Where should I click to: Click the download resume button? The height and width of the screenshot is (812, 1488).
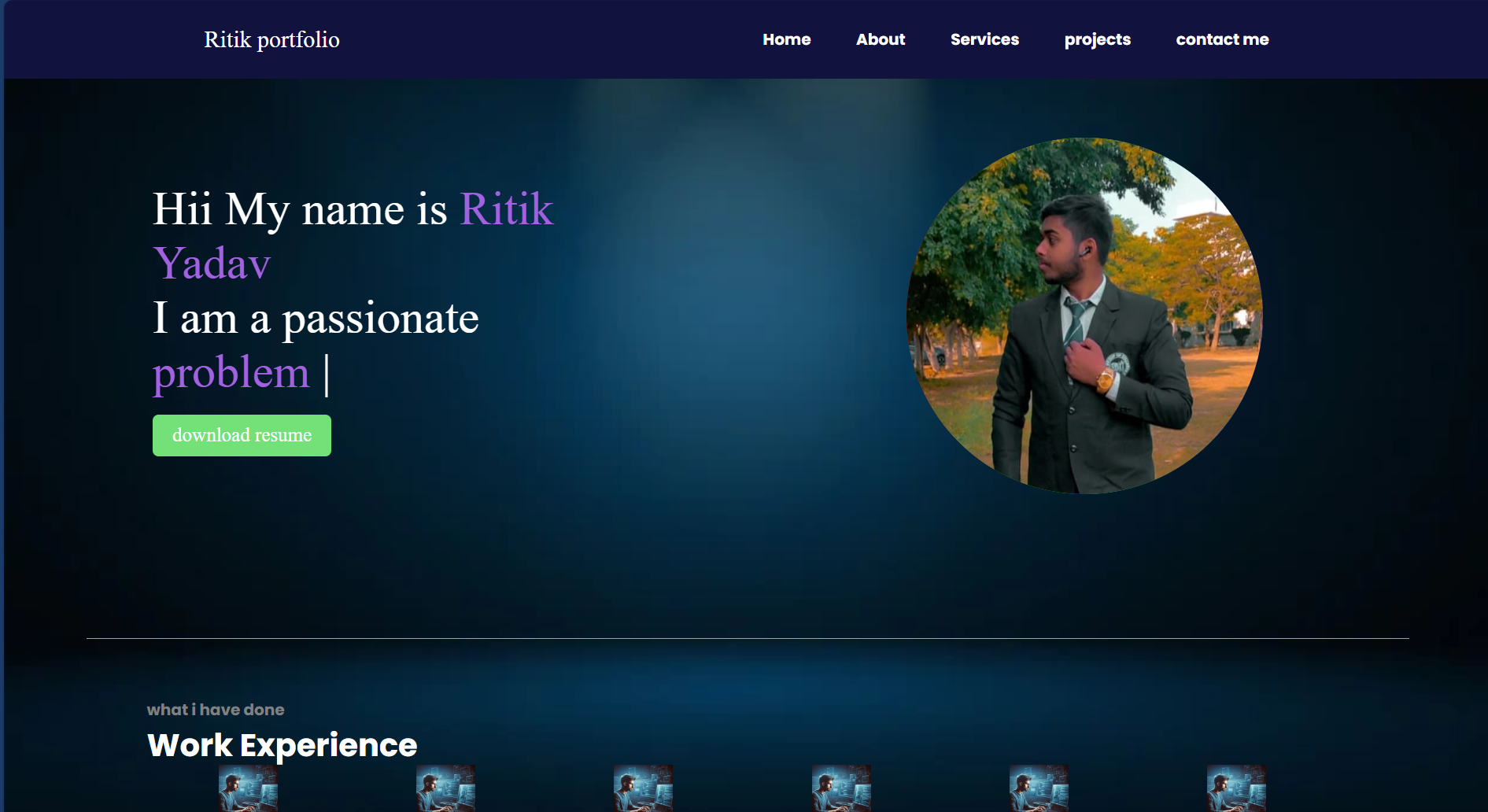[242, 434]
